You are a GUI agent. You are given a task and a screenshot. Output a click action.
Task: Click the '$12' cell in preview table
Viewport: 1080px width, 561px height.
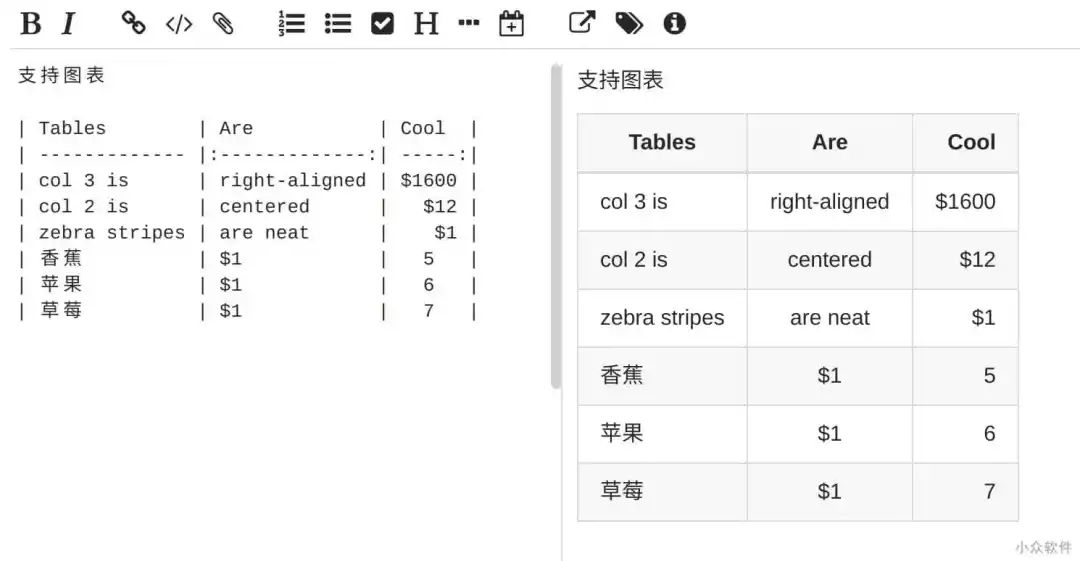pyautogui.click(x=965, y=260)
